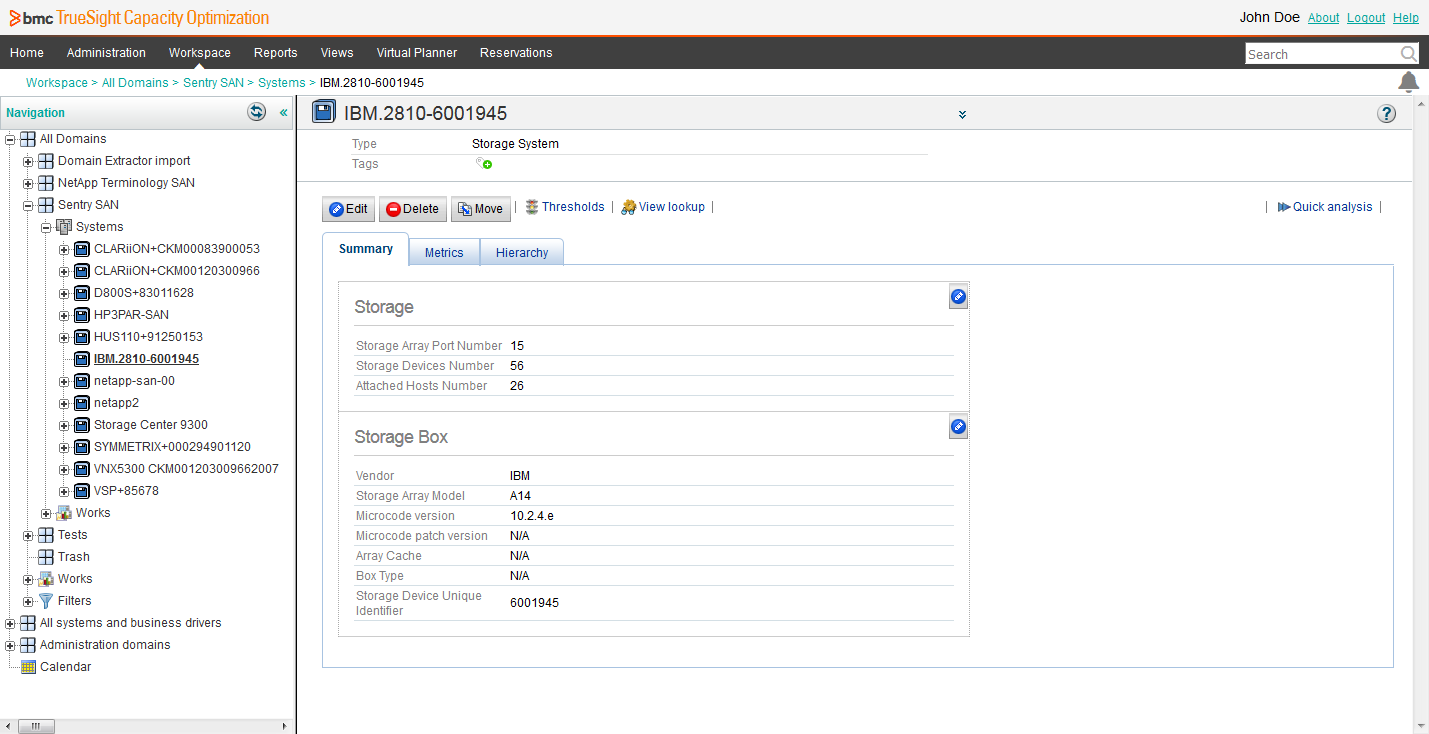
Task: Click the Edit button
Action: (348, 209)
